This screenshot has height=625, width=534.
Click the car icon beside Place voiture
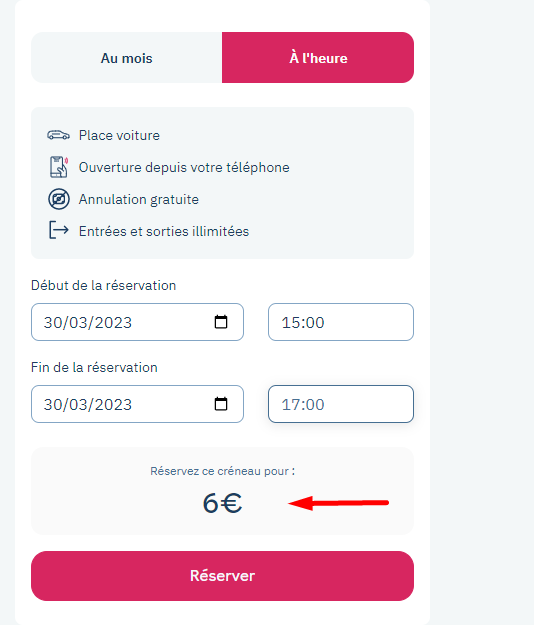(59, 135)
